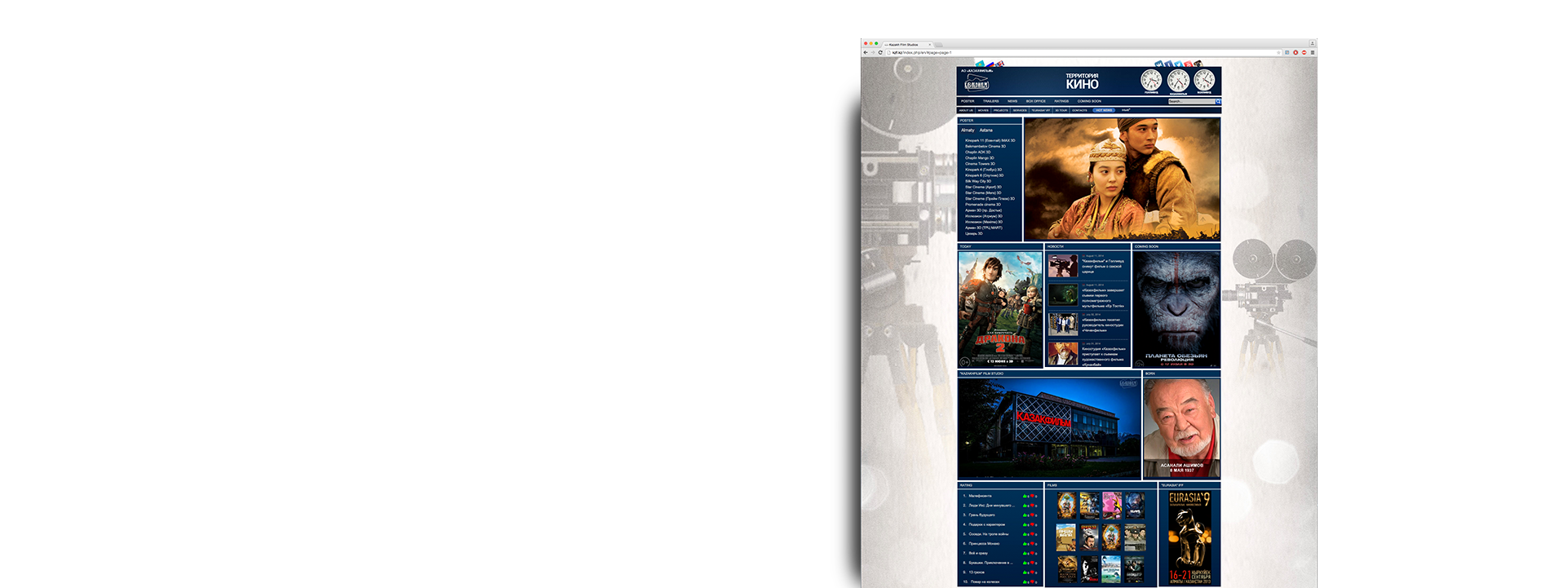1568x588 pixels.
Task: Open the Chrome hamburger menu icon
Action: coord(1313,52)
